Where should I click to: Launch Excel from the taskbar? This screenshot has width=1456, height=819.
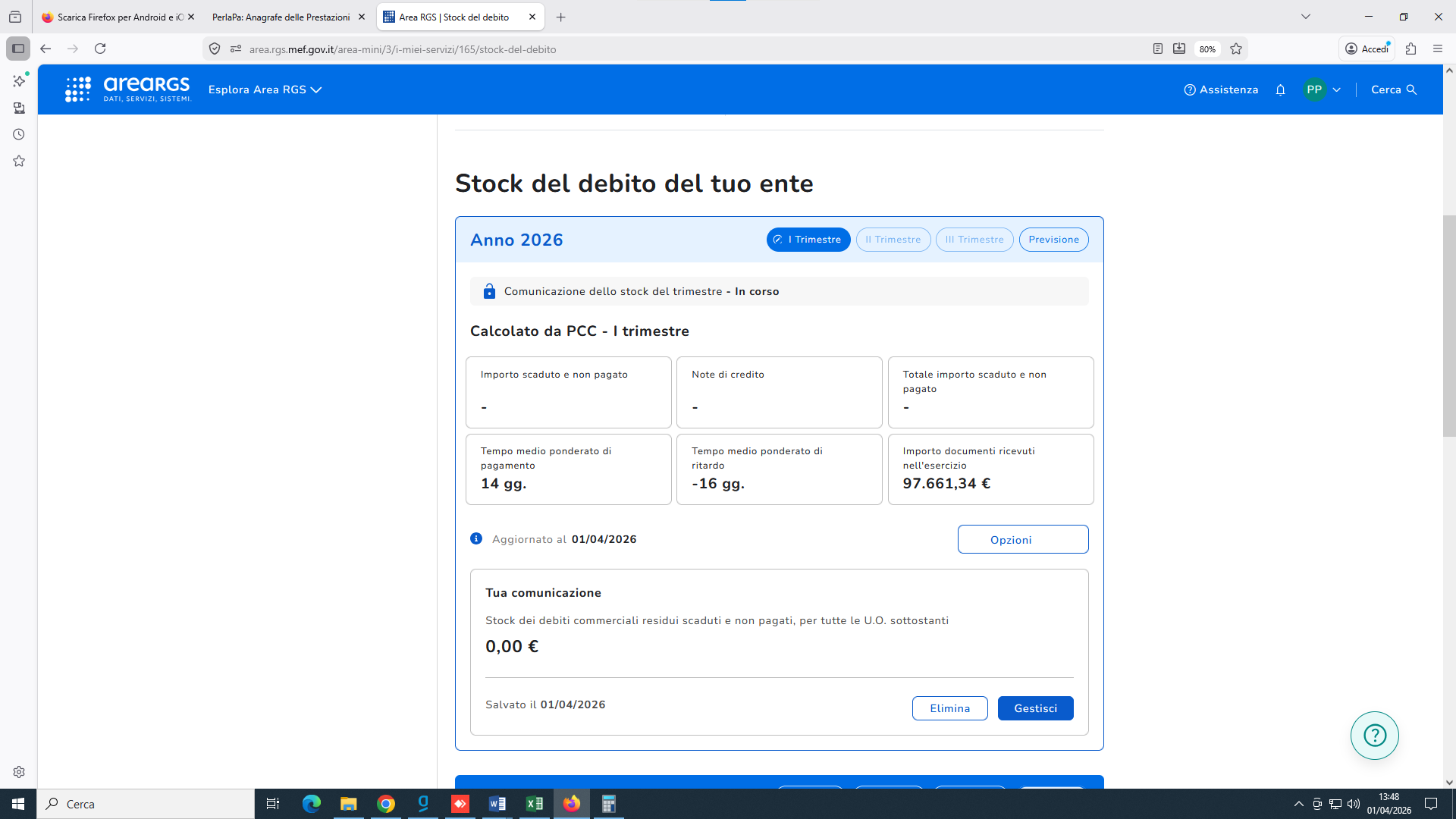coord(535,804)
